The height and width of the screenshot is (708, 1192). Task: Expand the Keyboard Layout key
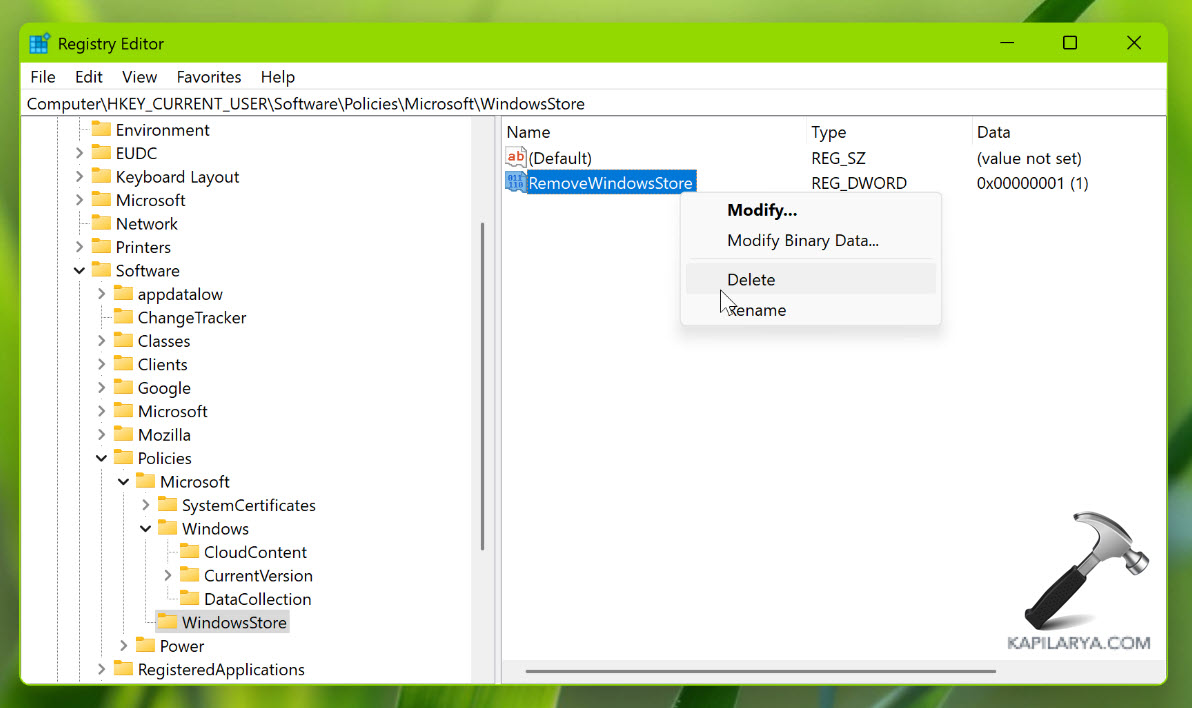click(79, 177)
